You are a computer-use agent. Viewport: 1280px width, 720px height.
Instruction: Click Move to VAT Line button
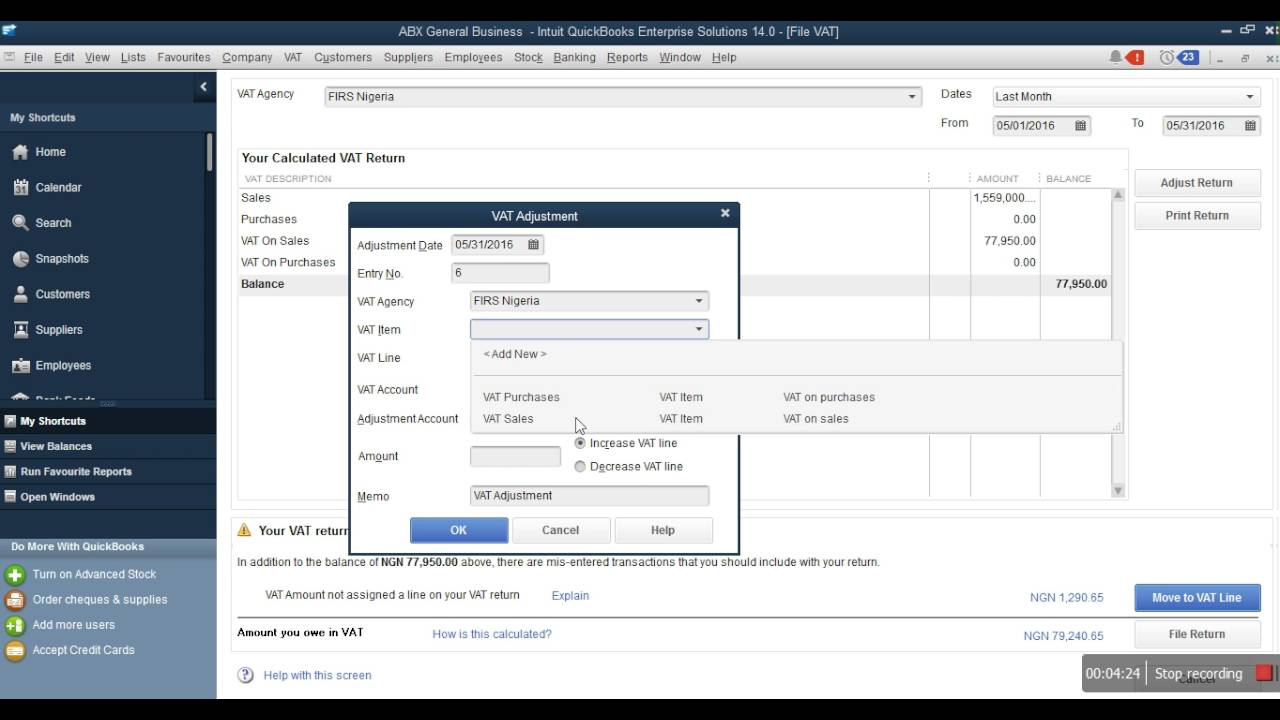[1197, 598]
